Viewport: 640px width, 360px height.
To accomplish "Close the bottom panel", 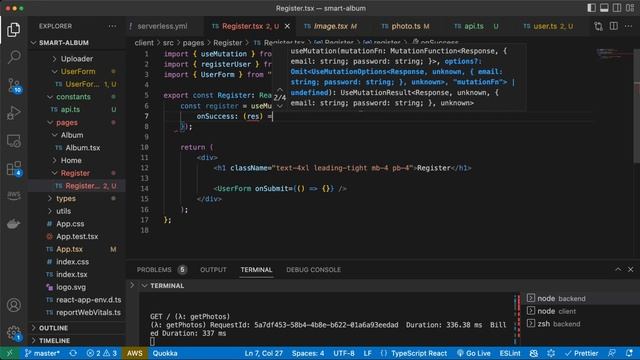I will 631,269.
